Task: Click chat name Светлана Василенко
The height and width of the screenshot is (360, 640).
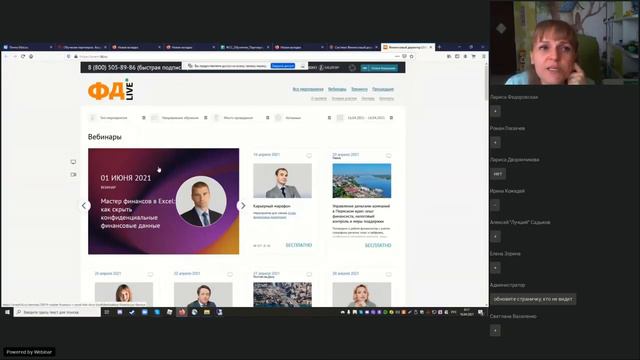Action: click(513, 316)
